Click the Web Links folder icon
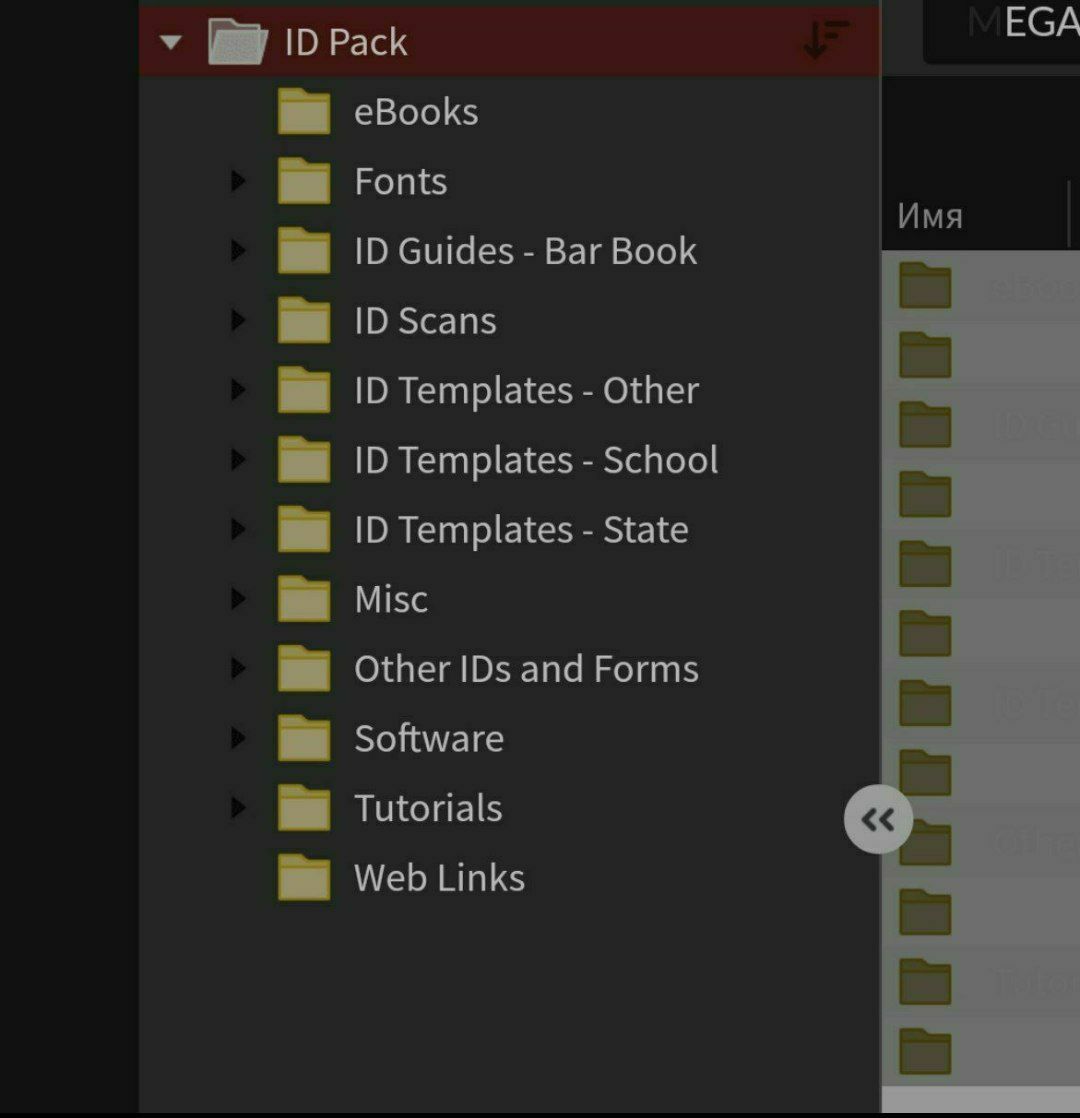 304,878
